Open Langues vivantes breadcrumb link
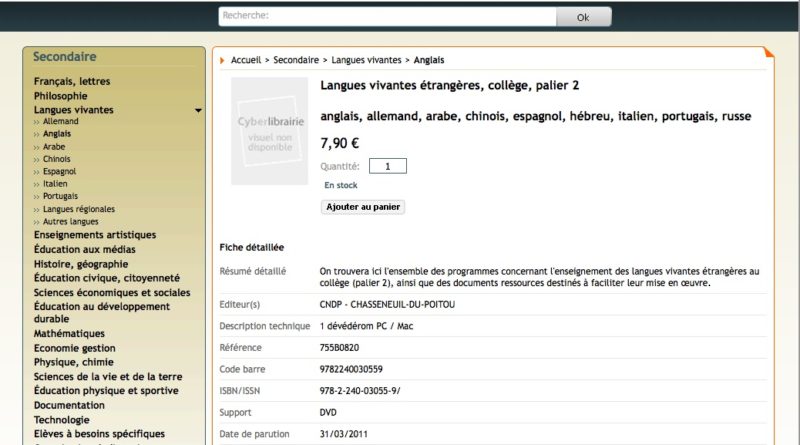The height and width of the screenshot is (445, 800). tap(366, 60)
